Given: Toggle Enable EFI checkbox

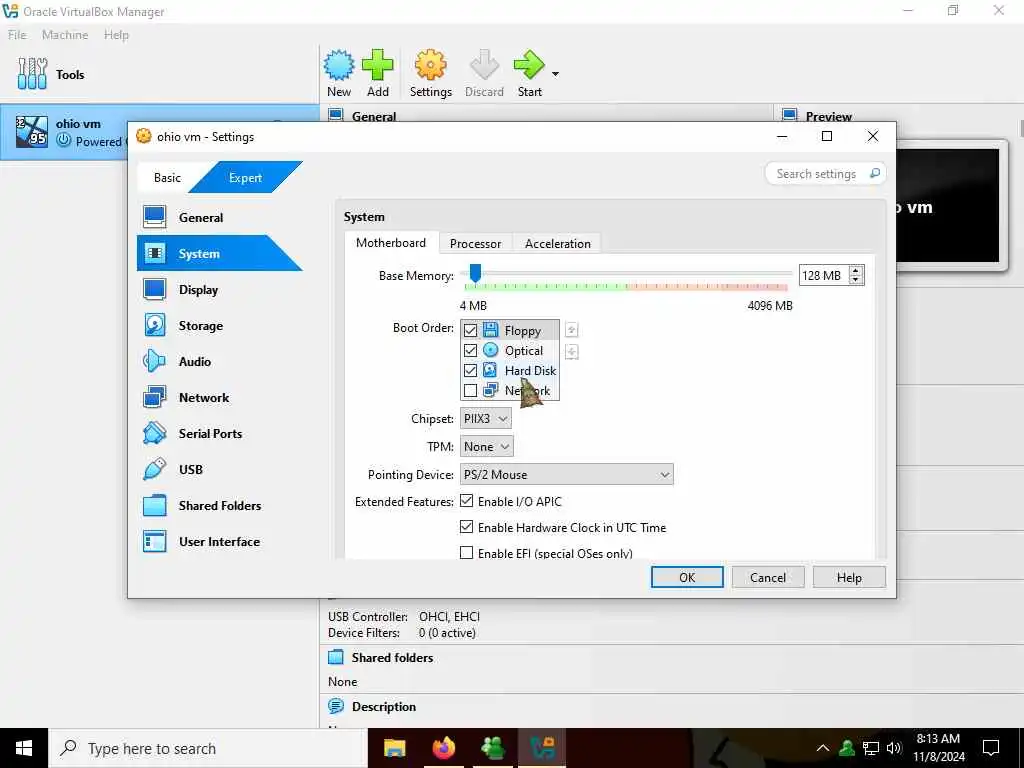Looking at the screenshot, I should coord(466,552).
